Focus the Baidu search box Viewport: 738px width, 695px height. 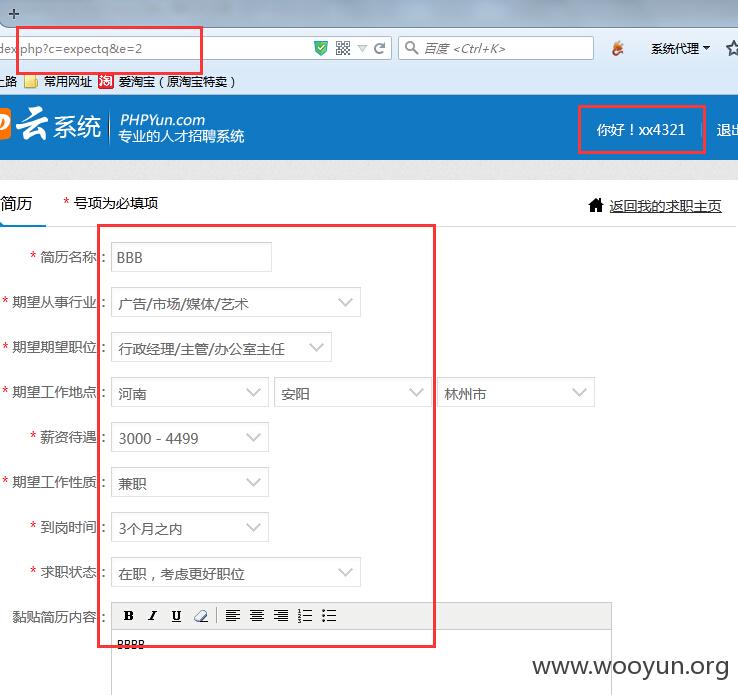click(496, 48)
